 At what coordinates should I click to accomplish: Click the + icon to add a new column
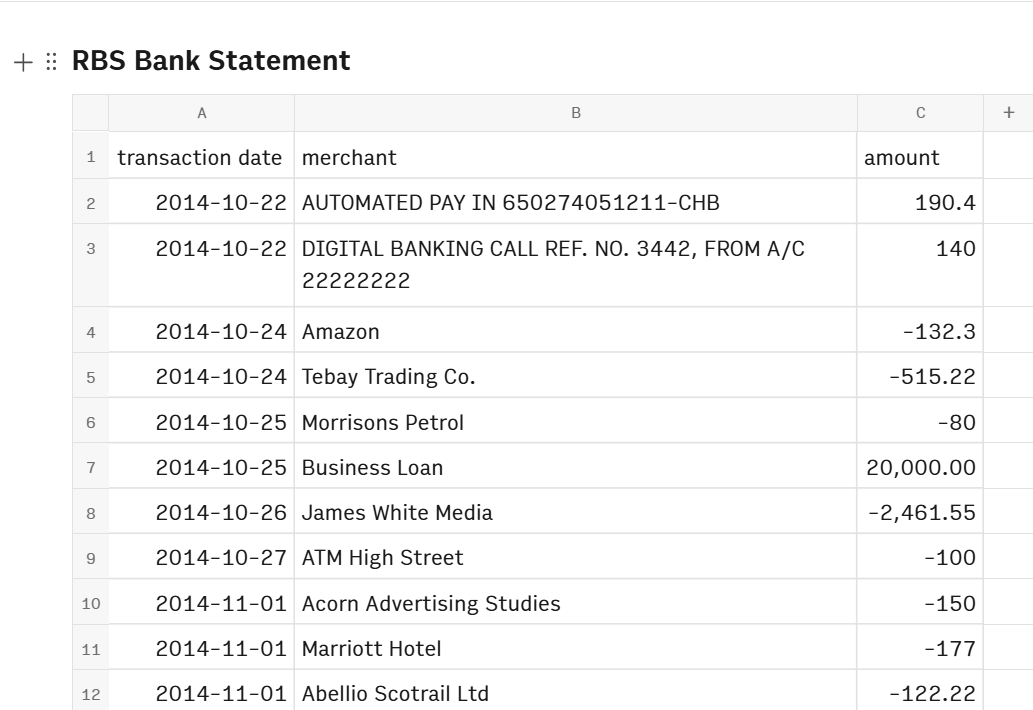point(1010,112)
